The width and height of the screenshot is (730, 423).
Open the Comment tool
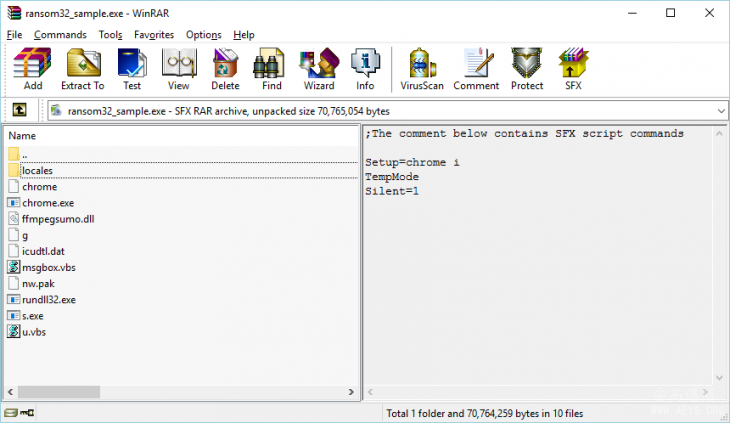point(476,68)
